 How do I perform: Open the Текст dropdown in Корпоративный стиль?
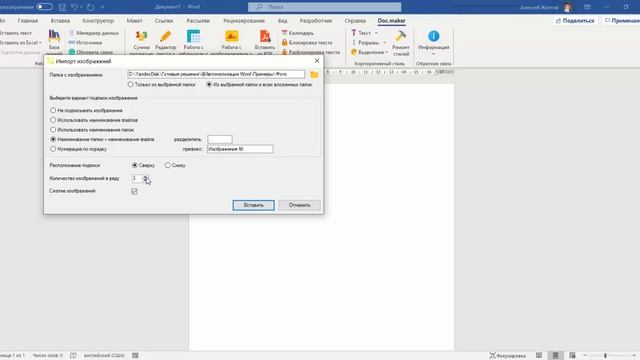pos(364,33)
